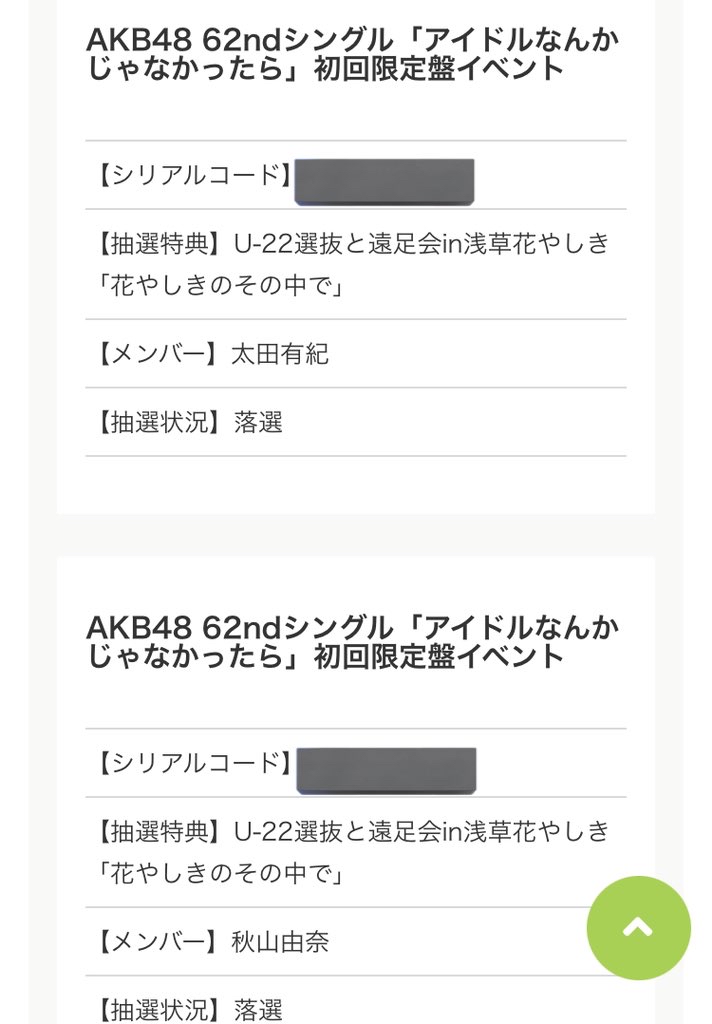Viewport: 712px width, 1024px height.
Task: Select member name 秋山由奈
Action: (280, 942)
